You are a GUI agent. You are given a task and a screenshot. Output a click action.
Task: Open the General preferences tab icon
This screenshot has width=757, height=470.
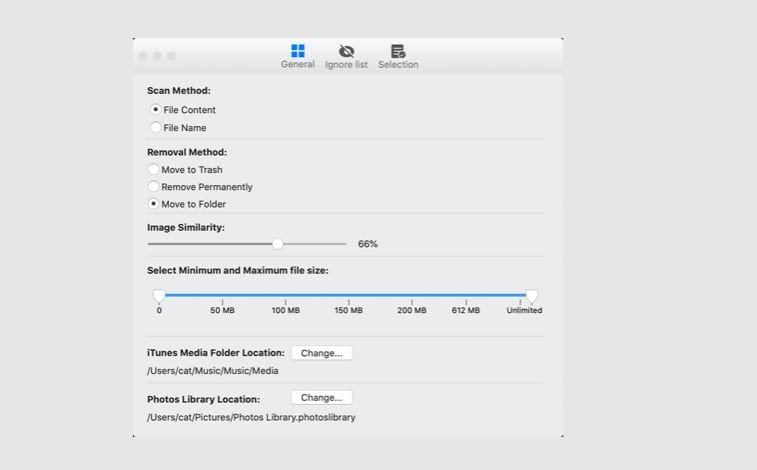[x=298, y=51]
